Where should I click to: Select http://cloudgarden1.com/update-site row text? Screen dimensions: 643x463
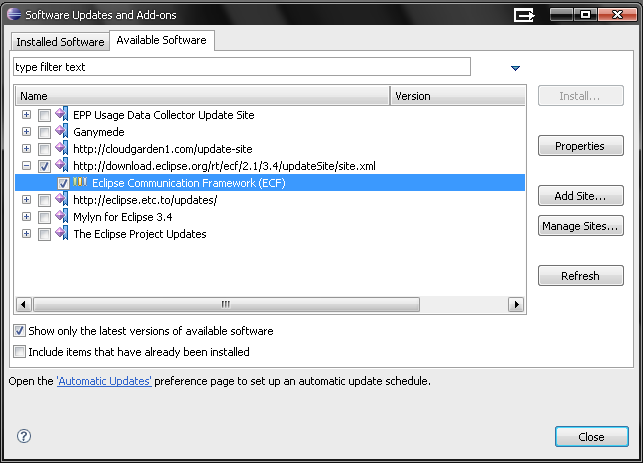point(163,149)
